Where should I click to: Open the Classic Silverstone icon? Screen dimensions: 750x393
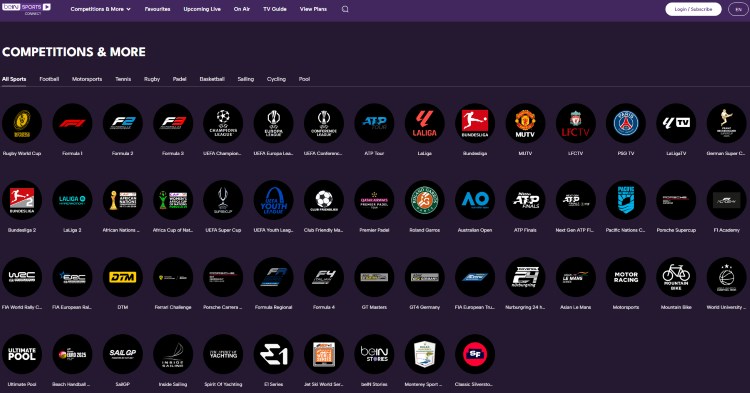coord(475,354)
